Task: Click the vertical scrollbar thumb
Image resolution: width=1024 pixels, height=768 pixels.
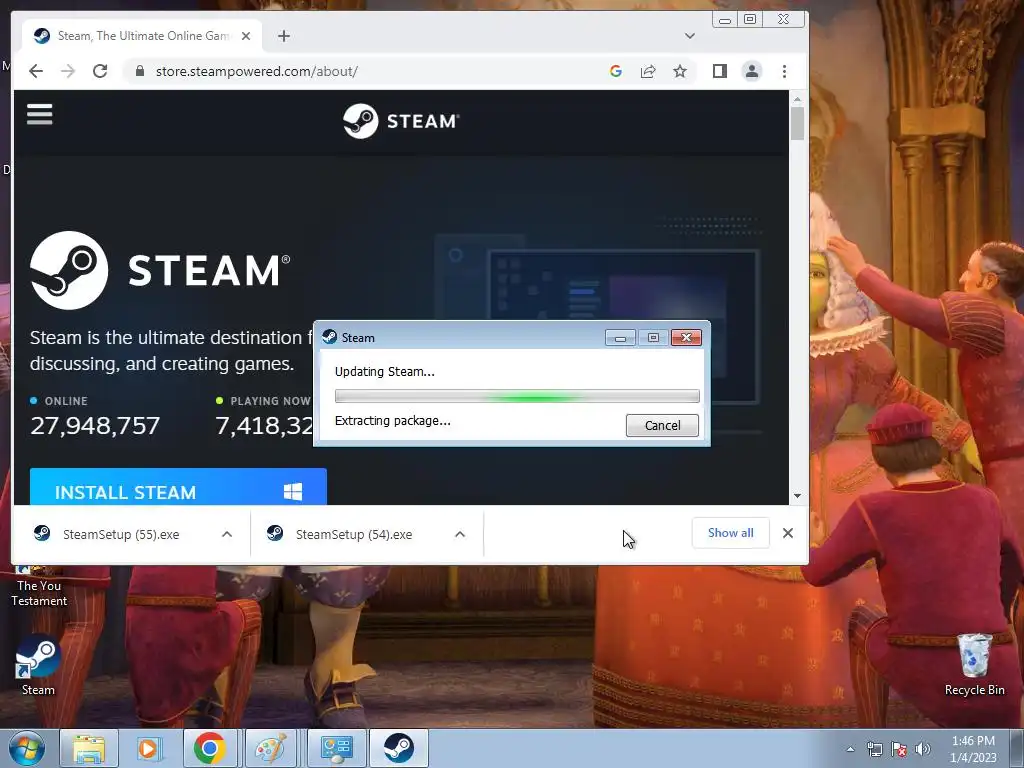Action: coord(797,123)
